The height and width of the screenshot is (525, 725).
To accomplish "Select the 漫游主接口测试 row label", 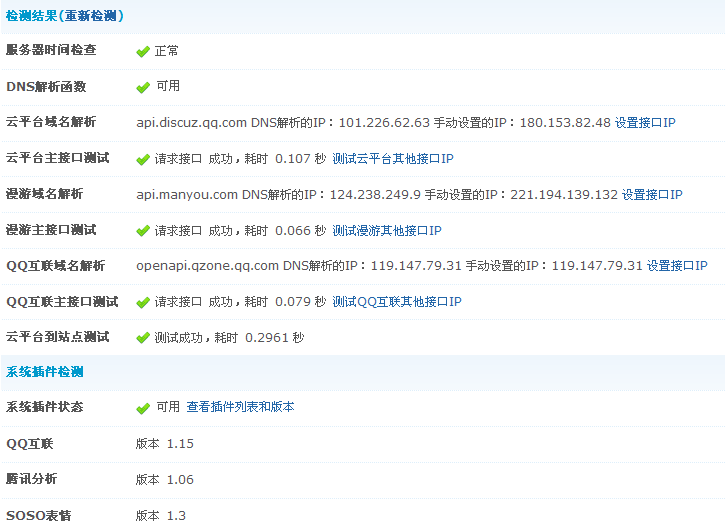I will [51, 229].
